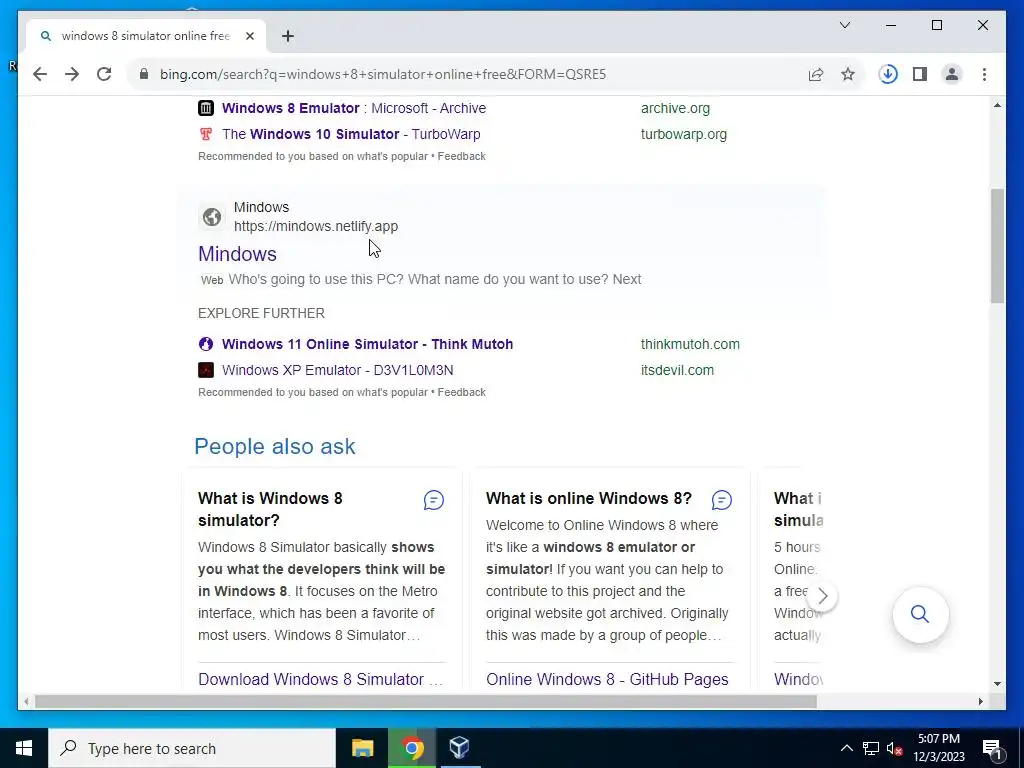The width and height of the screenshot is (1024, 768).
Task: Click the address bar URL field
Action: point(383,74)
